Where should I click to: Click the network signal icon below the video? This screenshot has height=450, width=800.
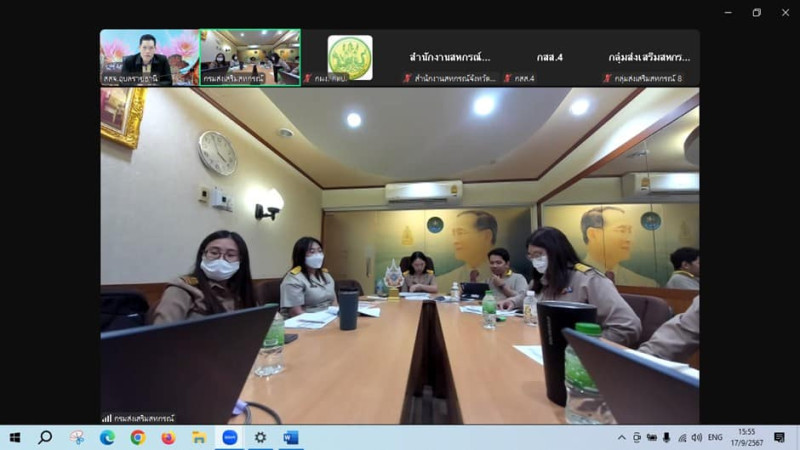click(107, 418)
